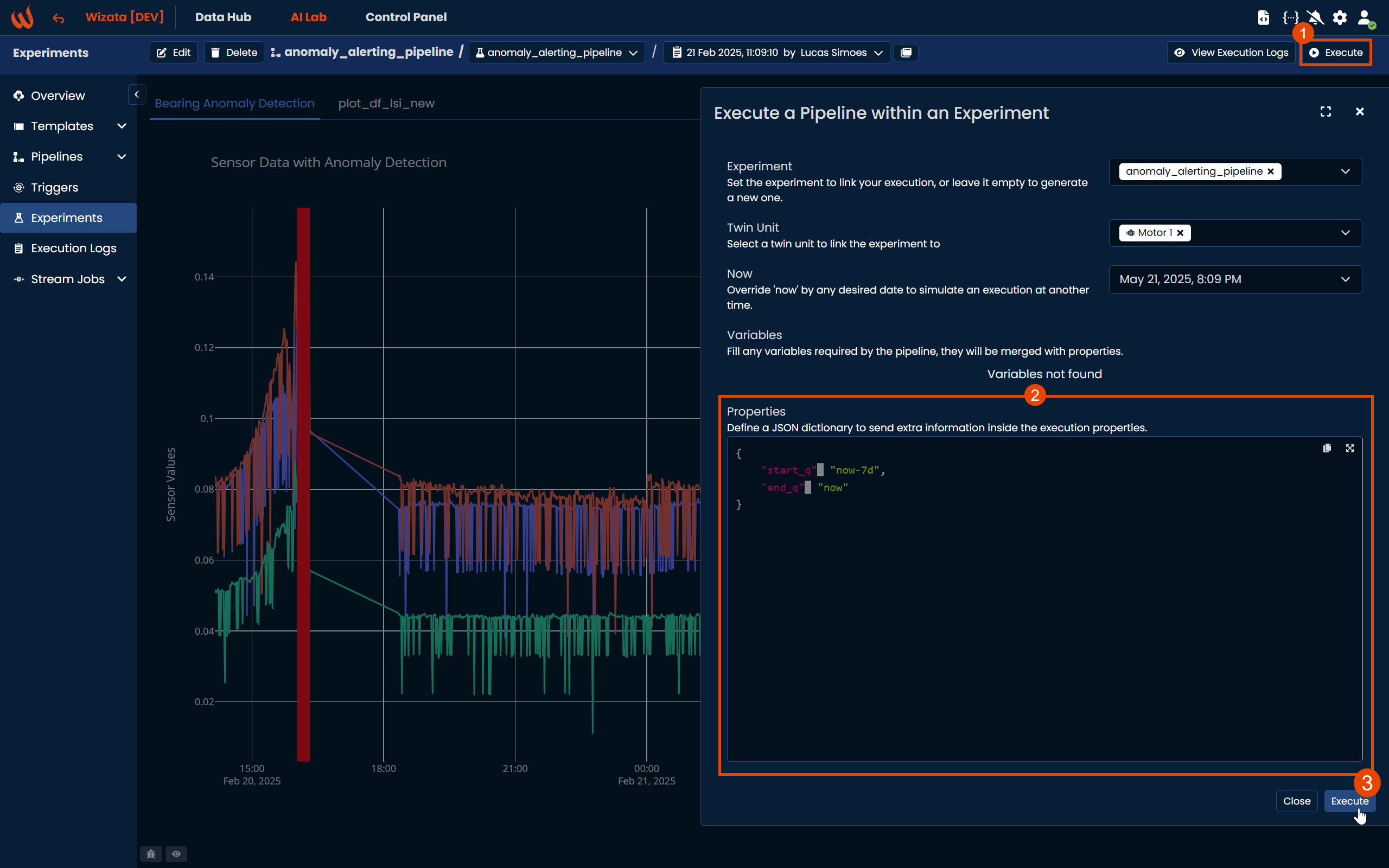Screen dimensions: 1389x868
Task: Open the Experiment selection dropdown
Action: coord(1345,171)
